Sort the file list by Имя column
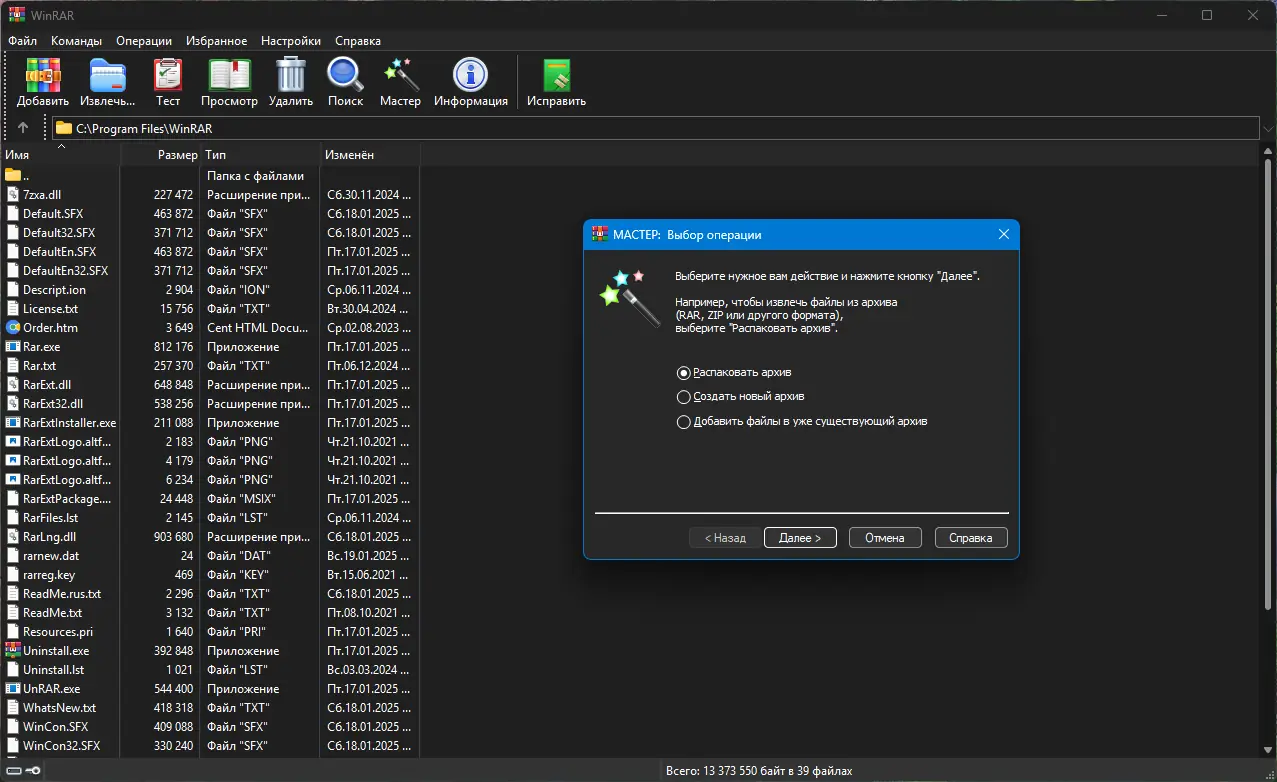The image size is (1277, 782). 60,155
